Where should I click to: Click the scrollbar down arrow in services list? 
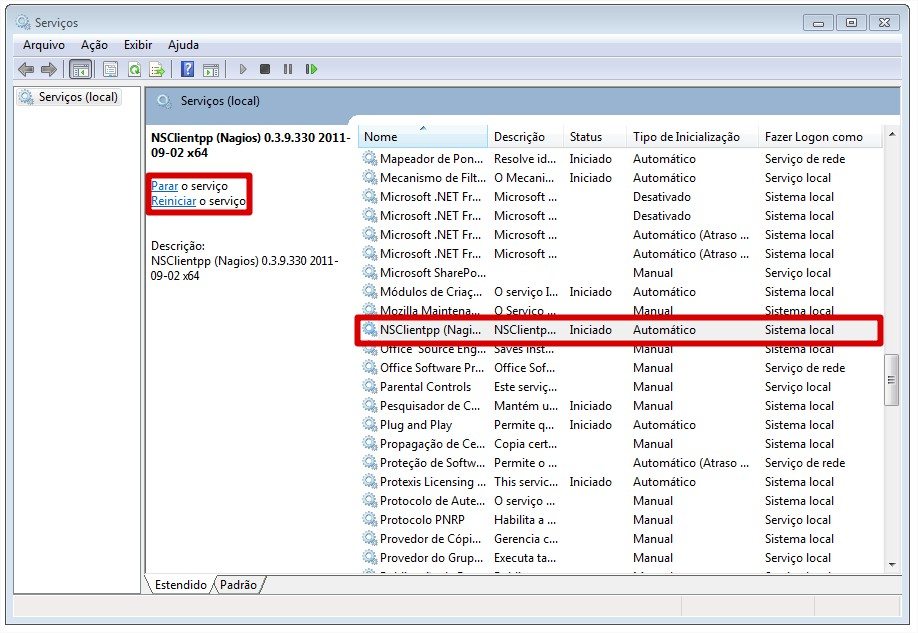tap(892, 565)
